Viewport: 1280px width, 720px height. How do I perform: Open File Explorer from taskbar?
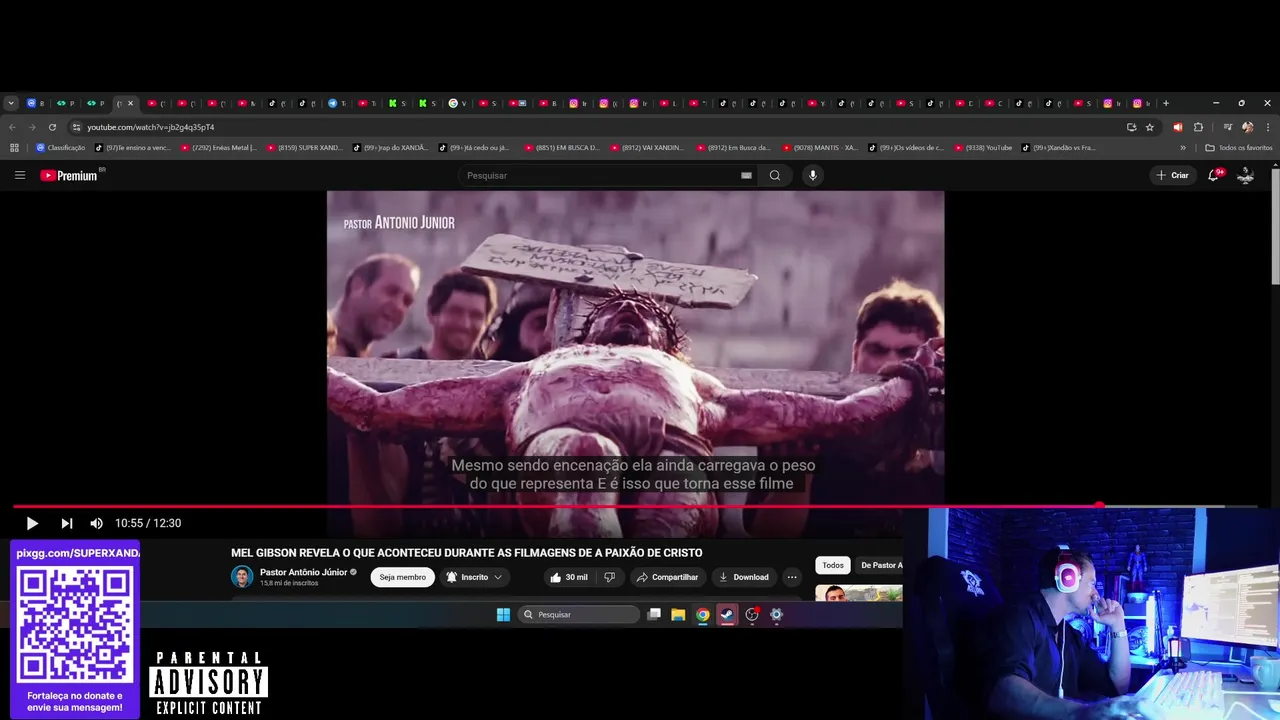(x=678, y=615)
